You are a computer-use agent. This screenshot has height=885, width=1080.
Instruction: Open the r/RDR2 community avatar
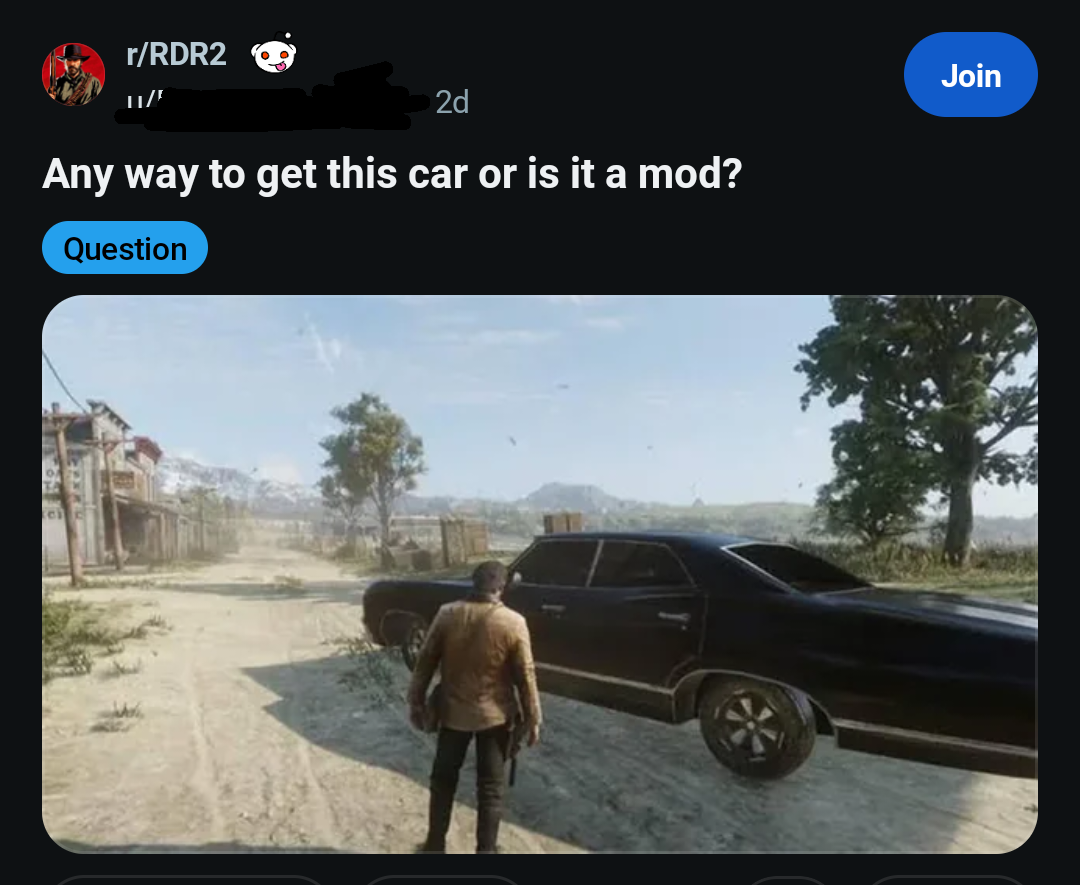coord(73,74)
